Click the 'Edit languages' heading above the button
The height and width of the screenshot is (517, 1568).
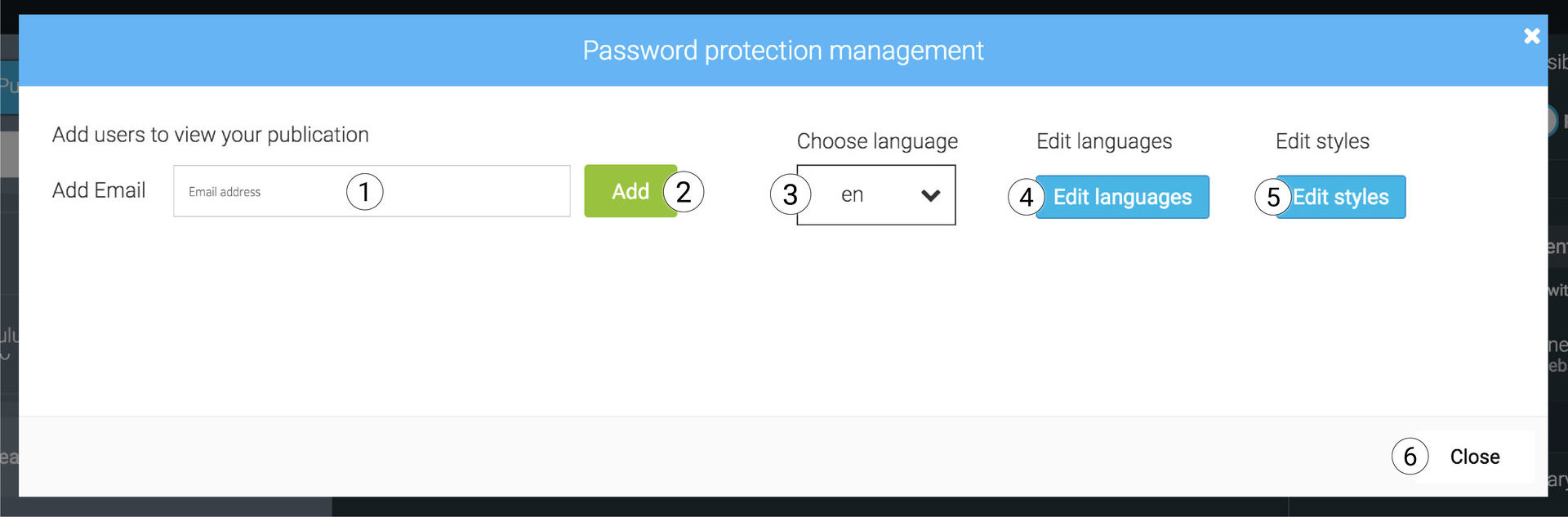[1104, 141]
